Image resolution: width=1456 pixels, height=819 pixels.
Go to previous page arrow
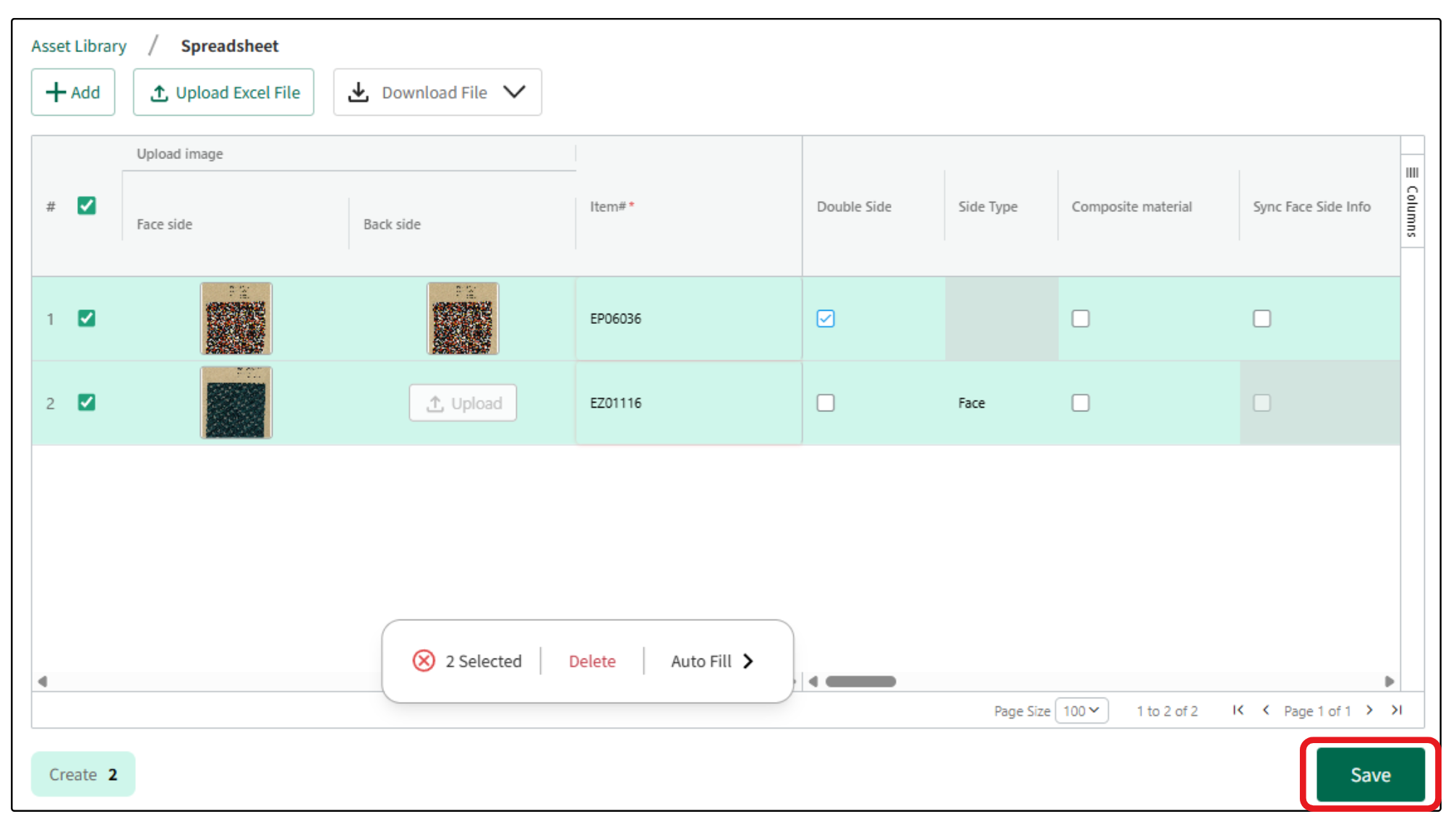(1266, 711)
